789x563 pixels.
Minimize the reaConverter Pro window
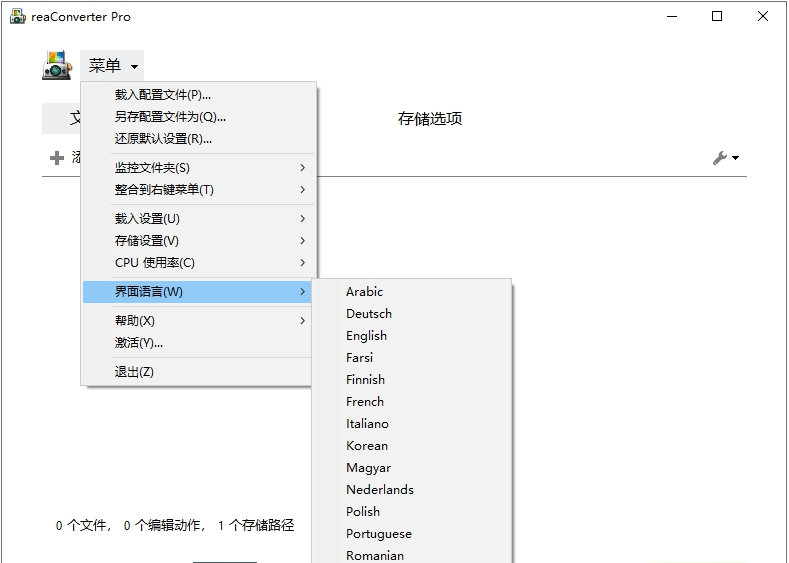672,16
